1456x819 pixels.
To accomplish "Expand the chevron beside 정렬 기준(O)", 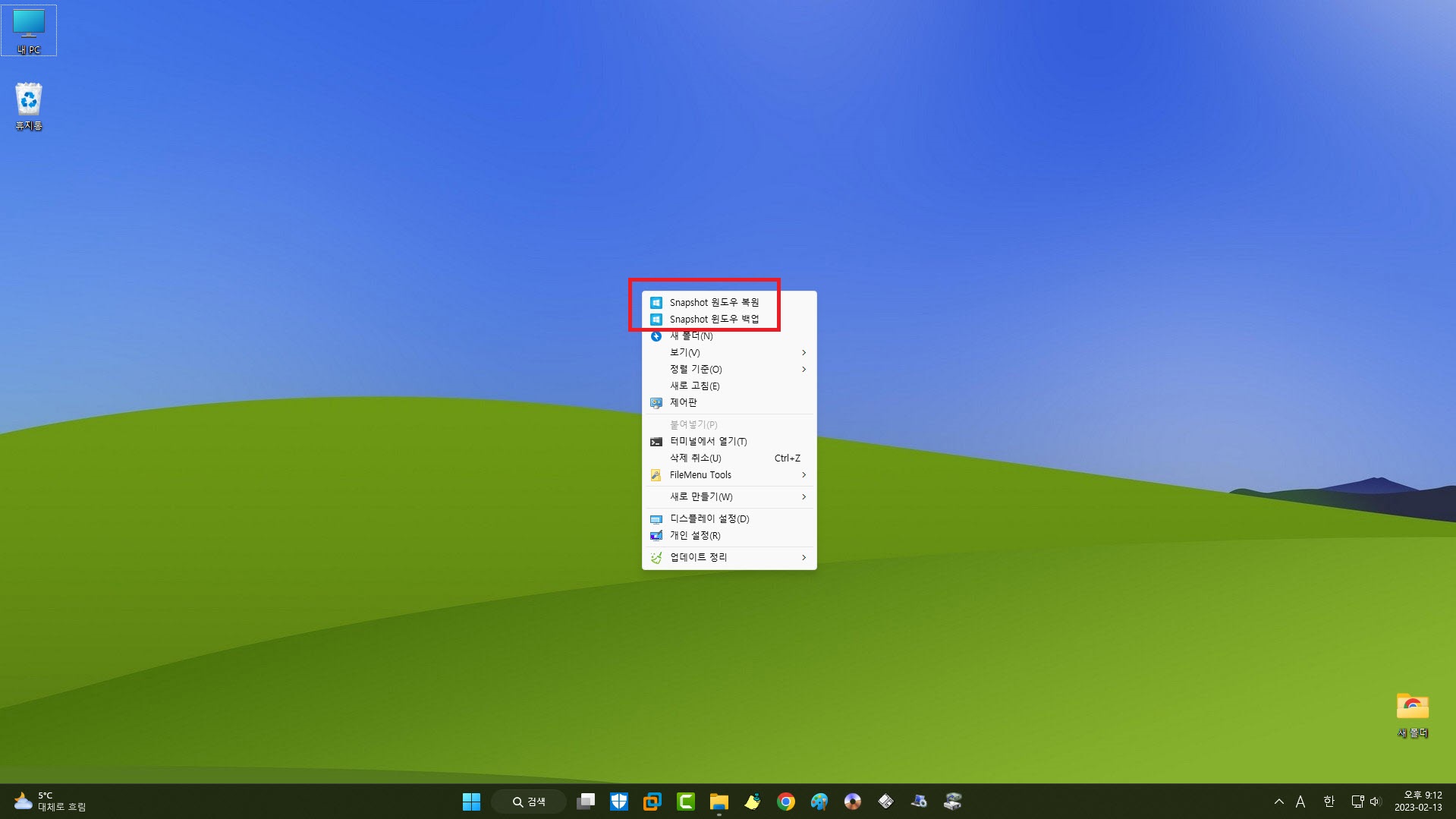I will click(803, 369).
